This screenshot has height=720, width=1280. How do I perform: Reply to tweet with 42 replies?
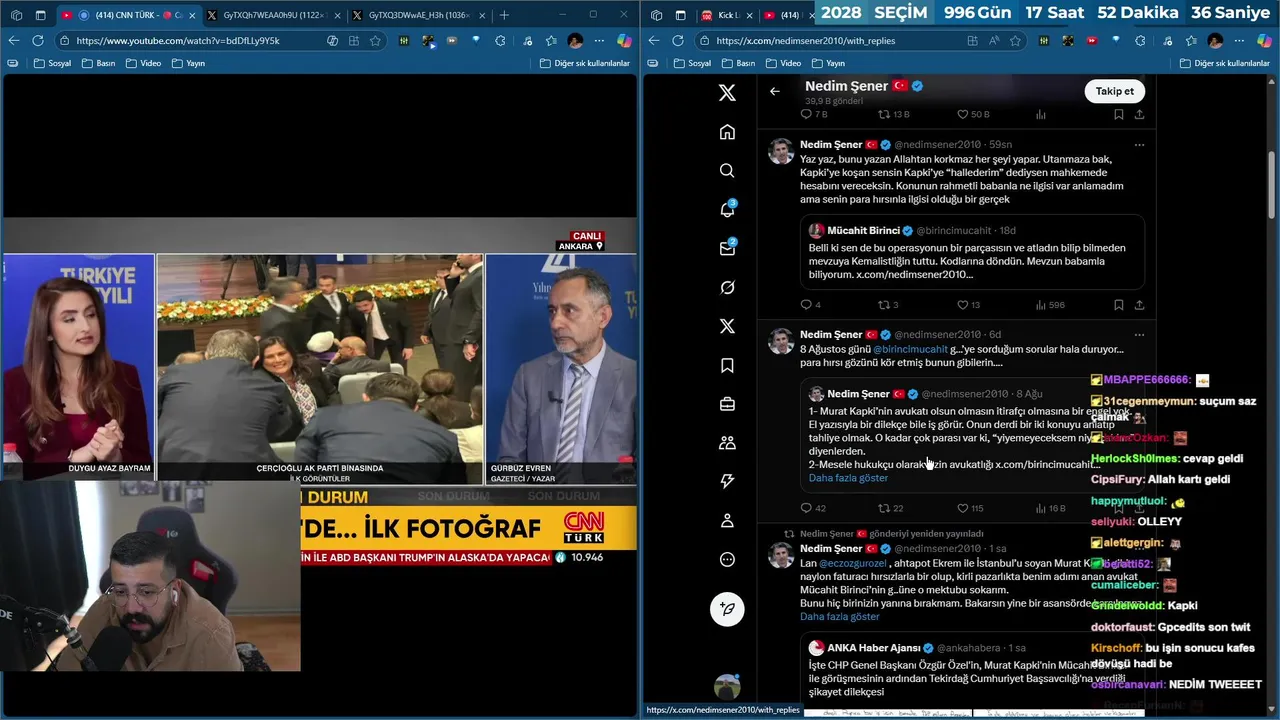click(812, 508)
